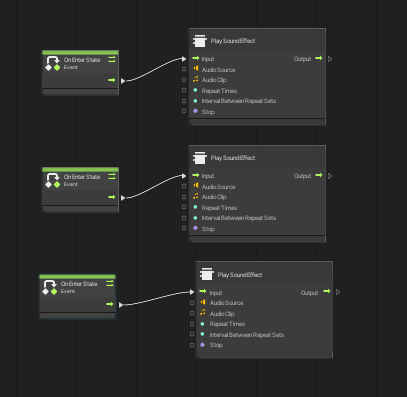Click Output port triangle on top Play Sound Effect
407x397 pixels.
tap(330, 59)
